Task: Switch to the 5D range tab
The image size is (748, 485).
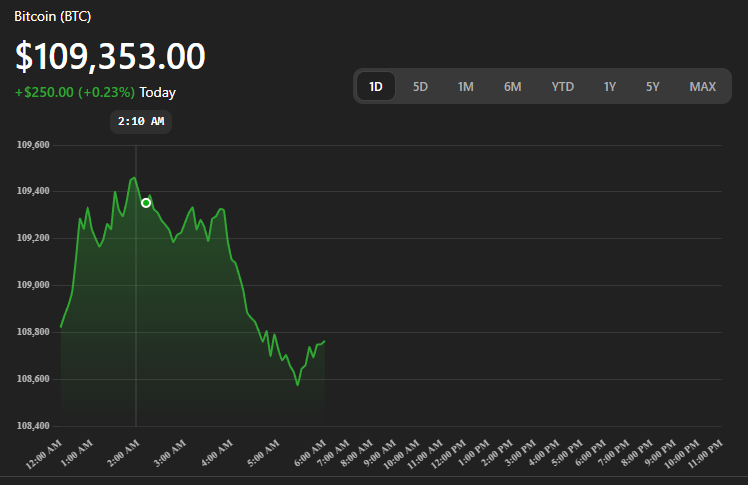Action: (x=420, y=87)
